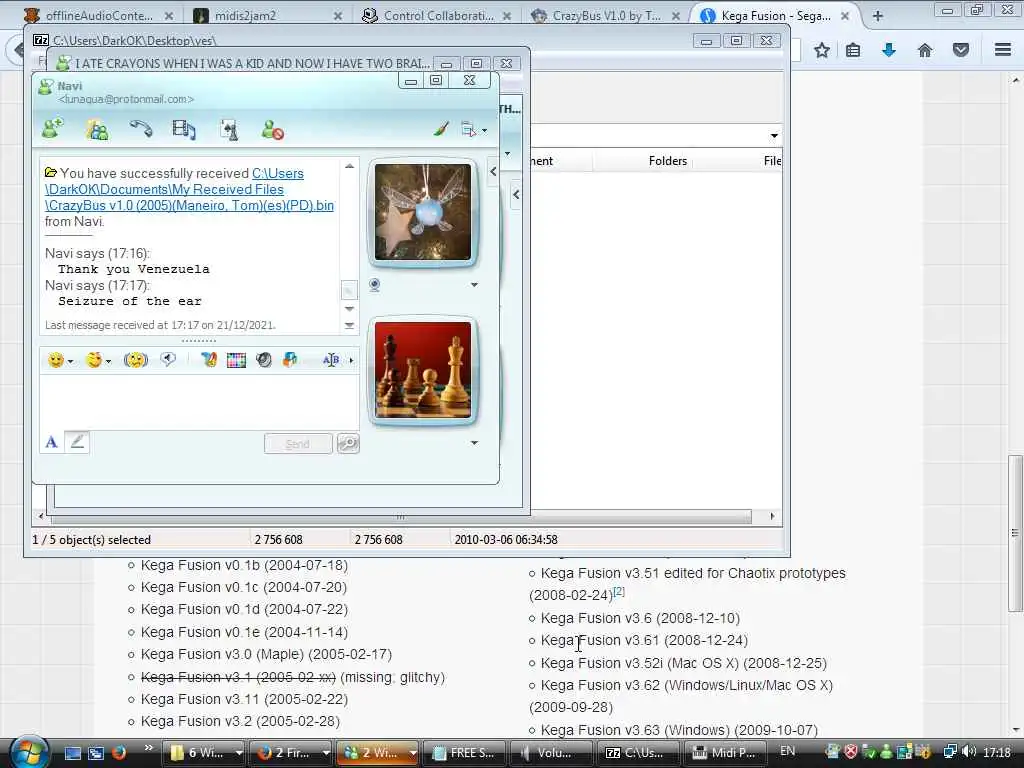Start a voice call with phone icon
The width and height of the screenshot is (1024, 768).
pos(140,129)
